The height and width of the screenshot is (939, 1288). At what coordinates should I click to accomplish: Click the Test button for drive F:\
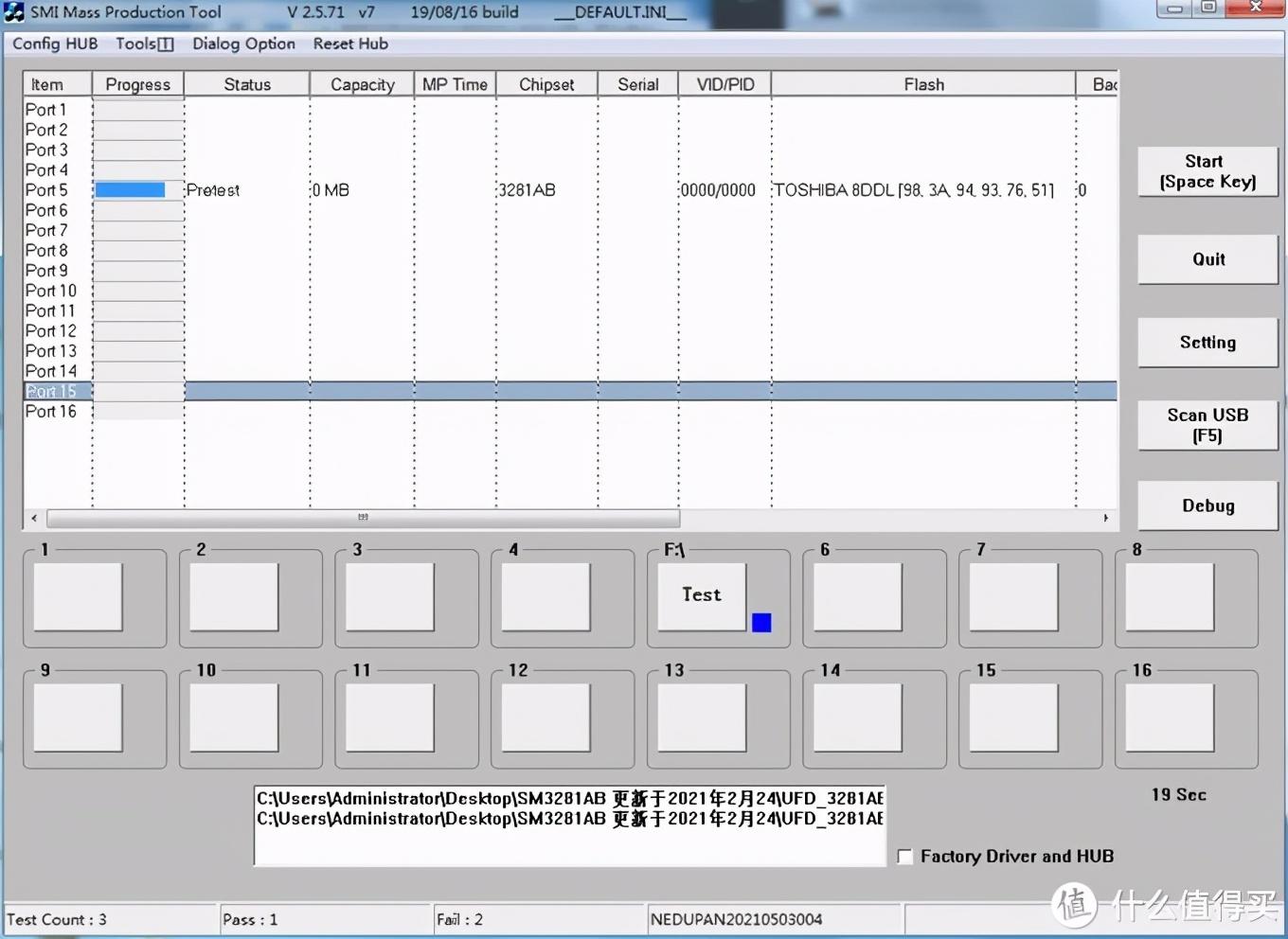click(702, 596)
